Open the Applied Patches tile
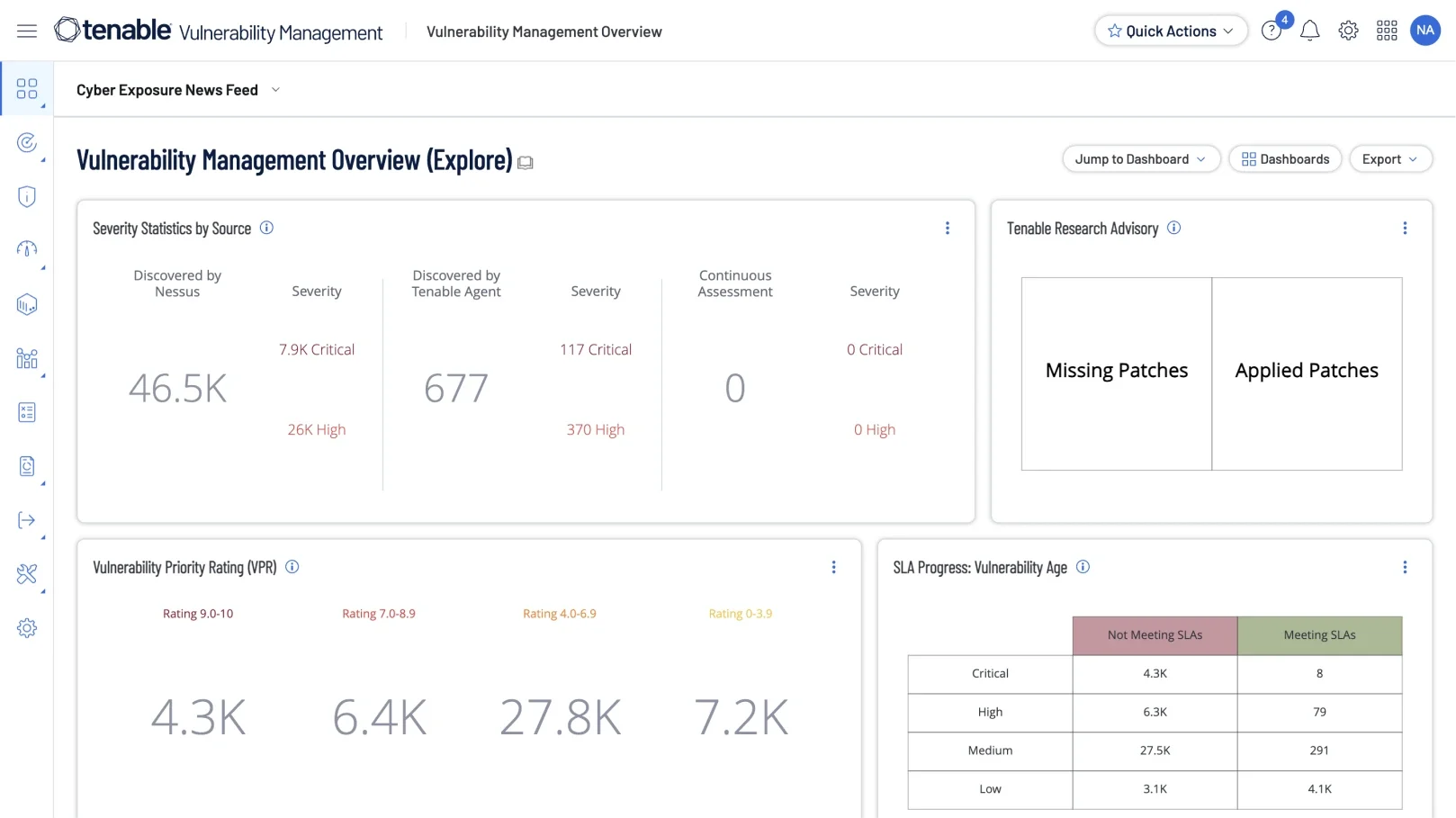Image resolution: width=1456 pixels, height=818 pixels. tap(1307, 373)
